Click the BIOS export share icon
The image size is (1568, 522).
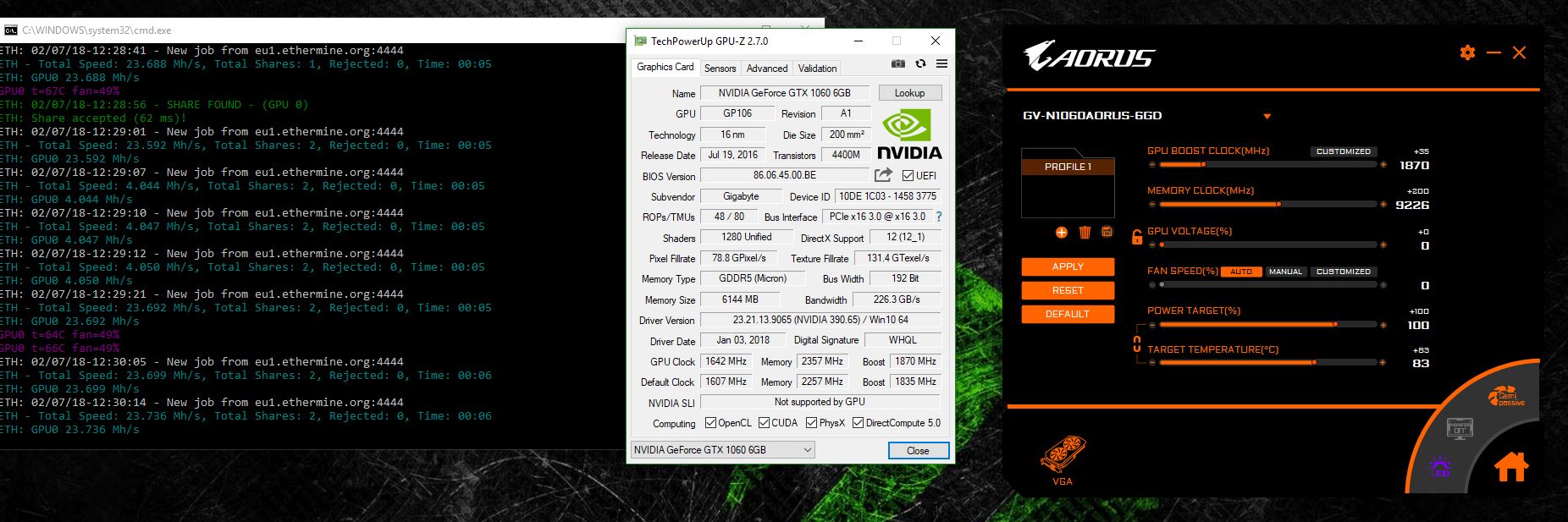click(x=883, y=175)
